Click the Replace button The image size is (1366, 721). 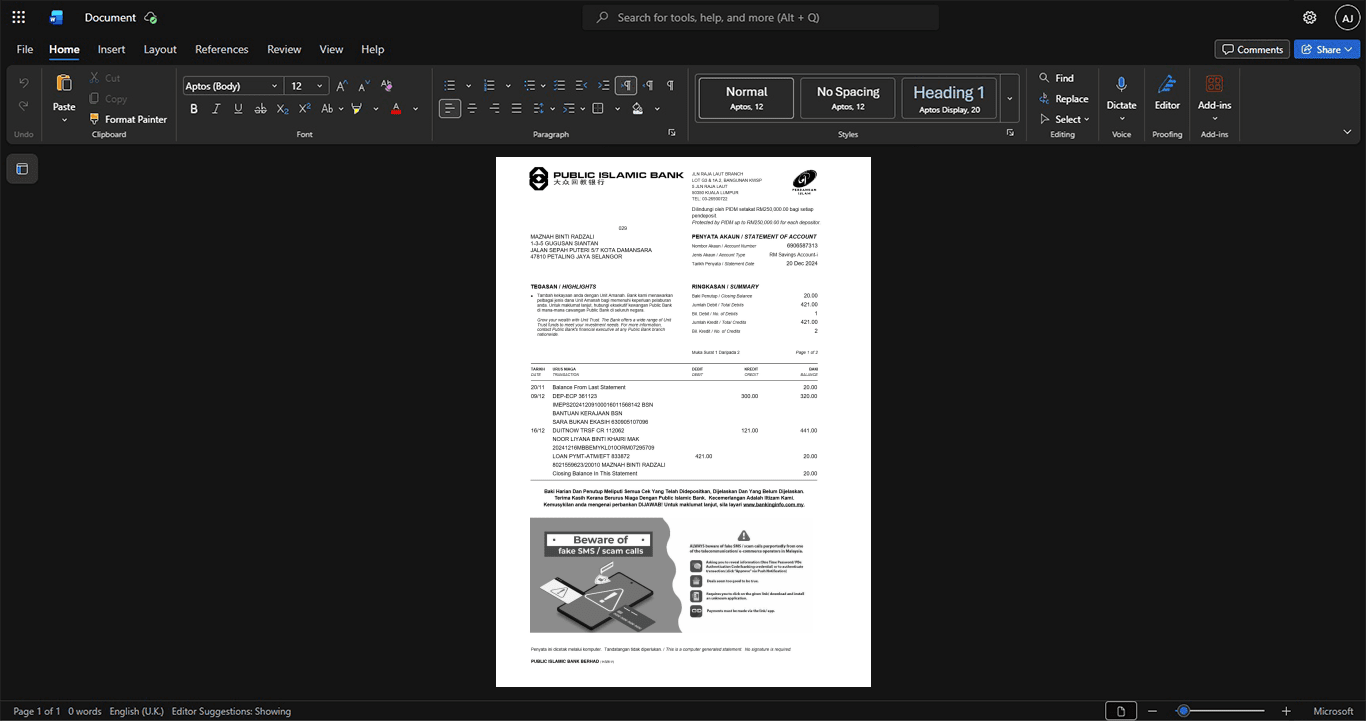click(1063, 99)
